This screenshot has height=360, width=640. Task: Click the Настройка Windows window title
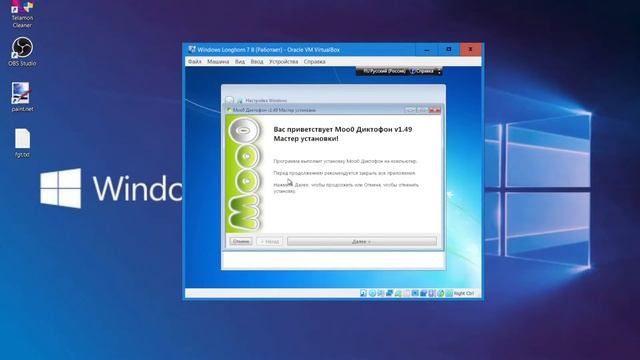266,100
